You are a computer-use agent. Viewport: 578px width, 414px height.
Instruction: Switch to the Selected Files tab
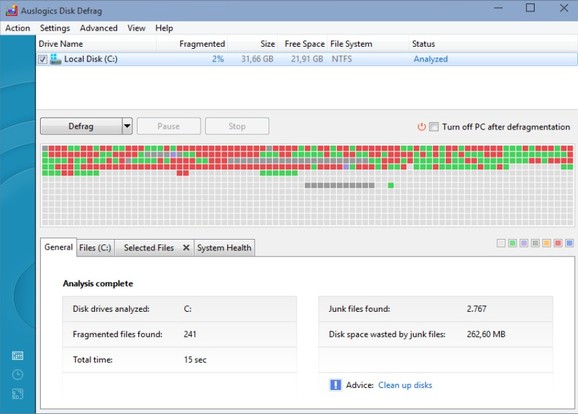[x=149, y=248]
